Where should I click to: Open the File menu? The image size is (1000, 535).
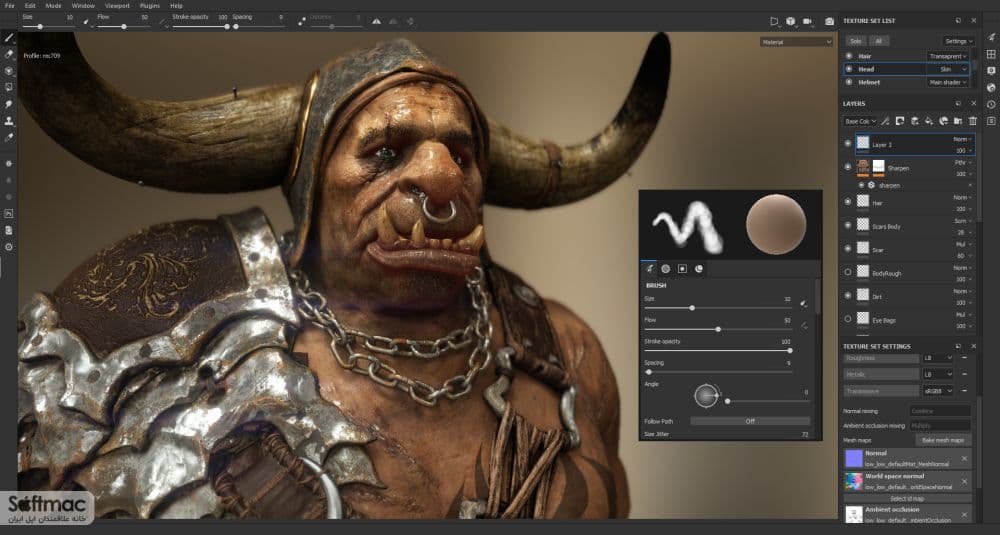(x=10, y=6)
